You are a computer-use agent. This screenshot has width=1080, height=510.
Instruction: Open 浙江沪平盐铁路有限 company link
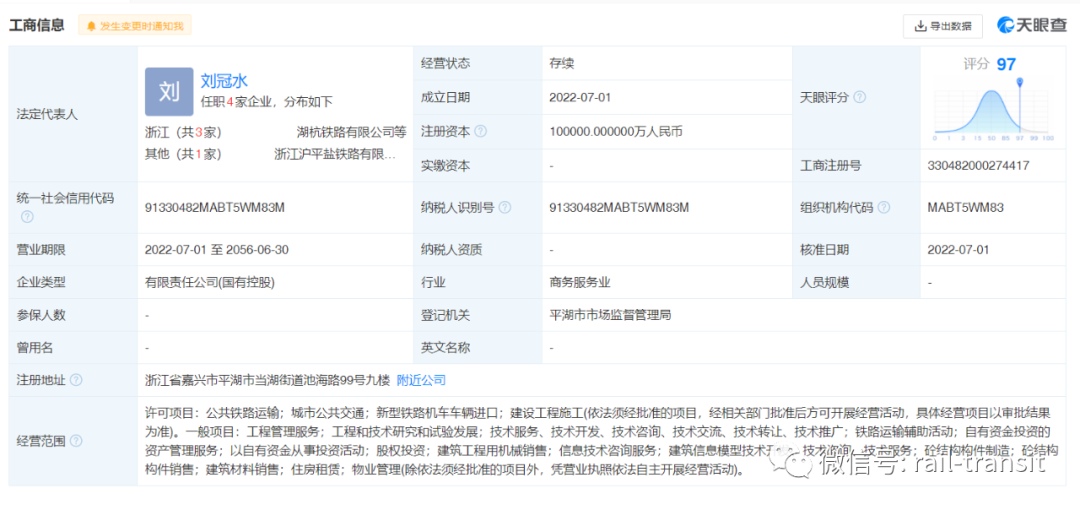335,154
